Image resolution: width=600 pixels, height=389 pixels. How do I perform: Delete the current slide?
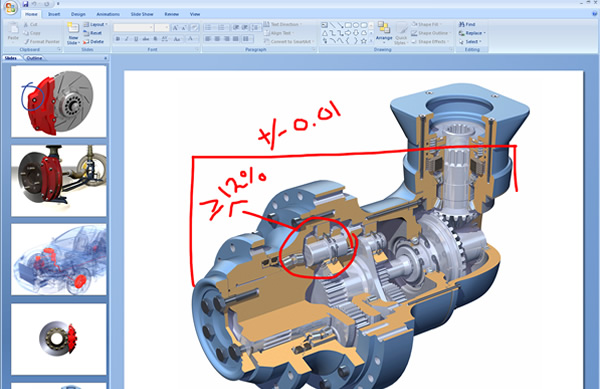tap(94, 41)
